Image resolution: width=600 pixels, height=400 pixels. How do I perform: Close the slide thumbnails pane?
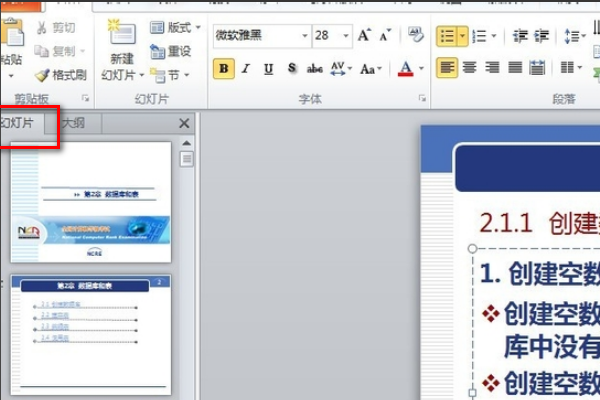pos(184,123)
